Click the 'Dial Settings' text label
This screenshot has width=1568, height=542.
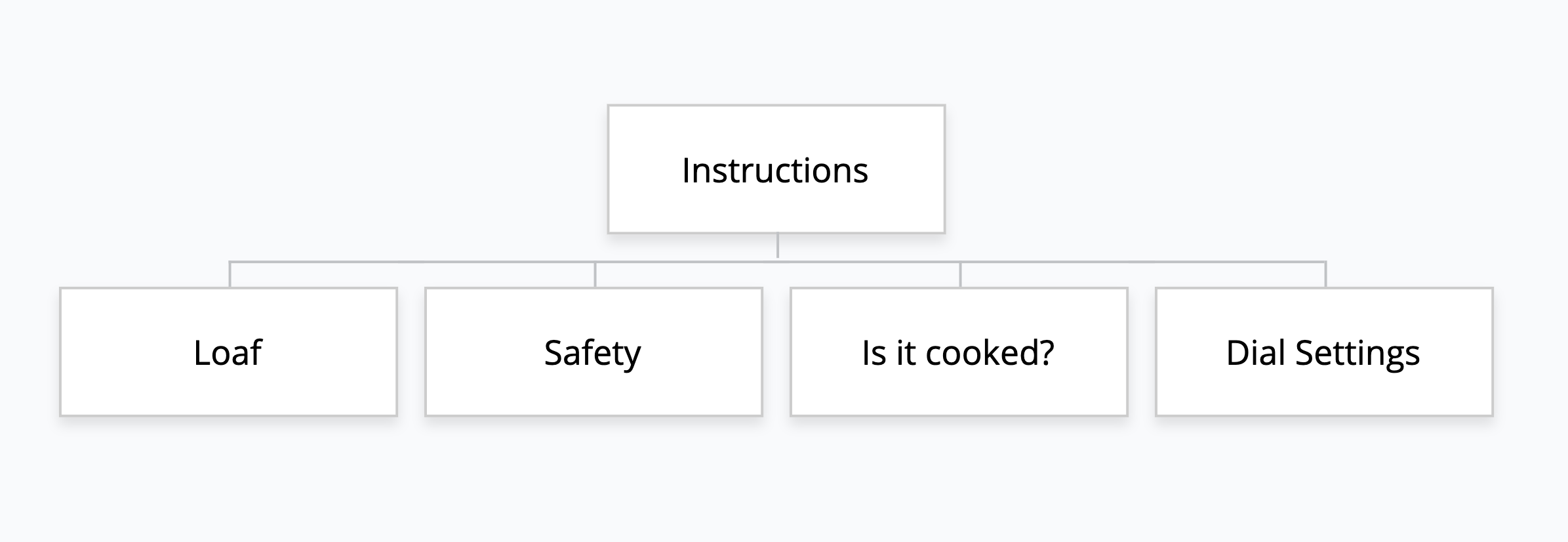point(1323,353)
